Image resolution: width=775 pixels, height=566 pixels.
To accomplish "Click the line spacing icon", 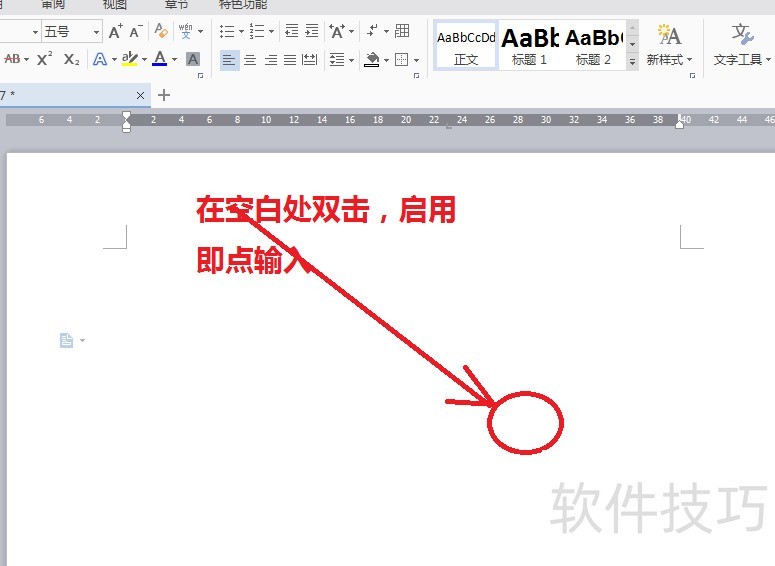I will (x=337, y=60).
